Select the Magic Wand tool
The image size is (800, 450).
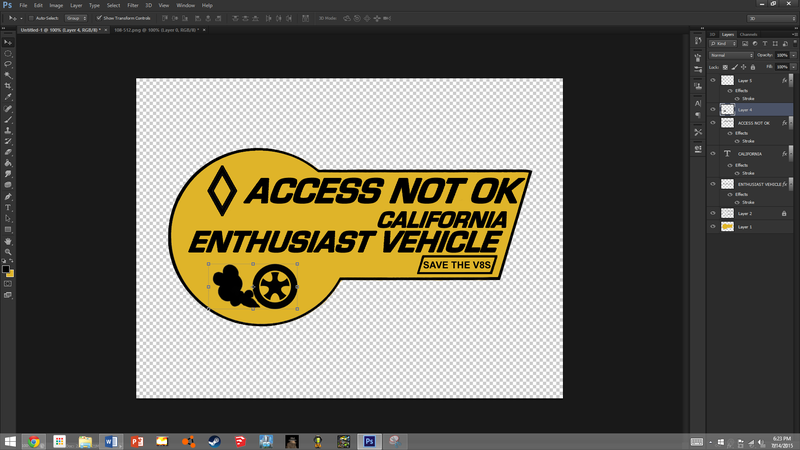tap(8, 76)
